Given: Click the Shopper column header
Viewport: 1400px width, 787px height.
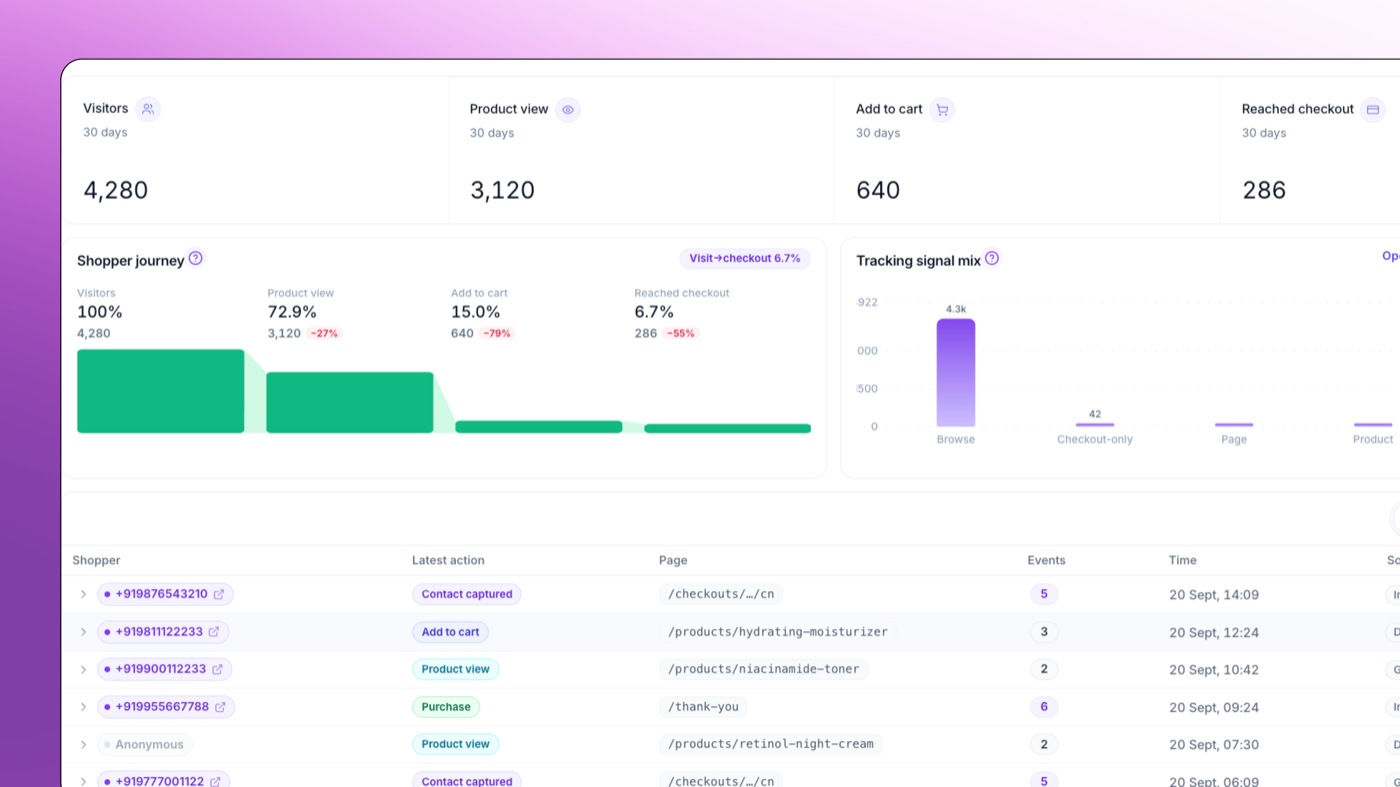Looking at the screenshot, I should click(96, 560).
